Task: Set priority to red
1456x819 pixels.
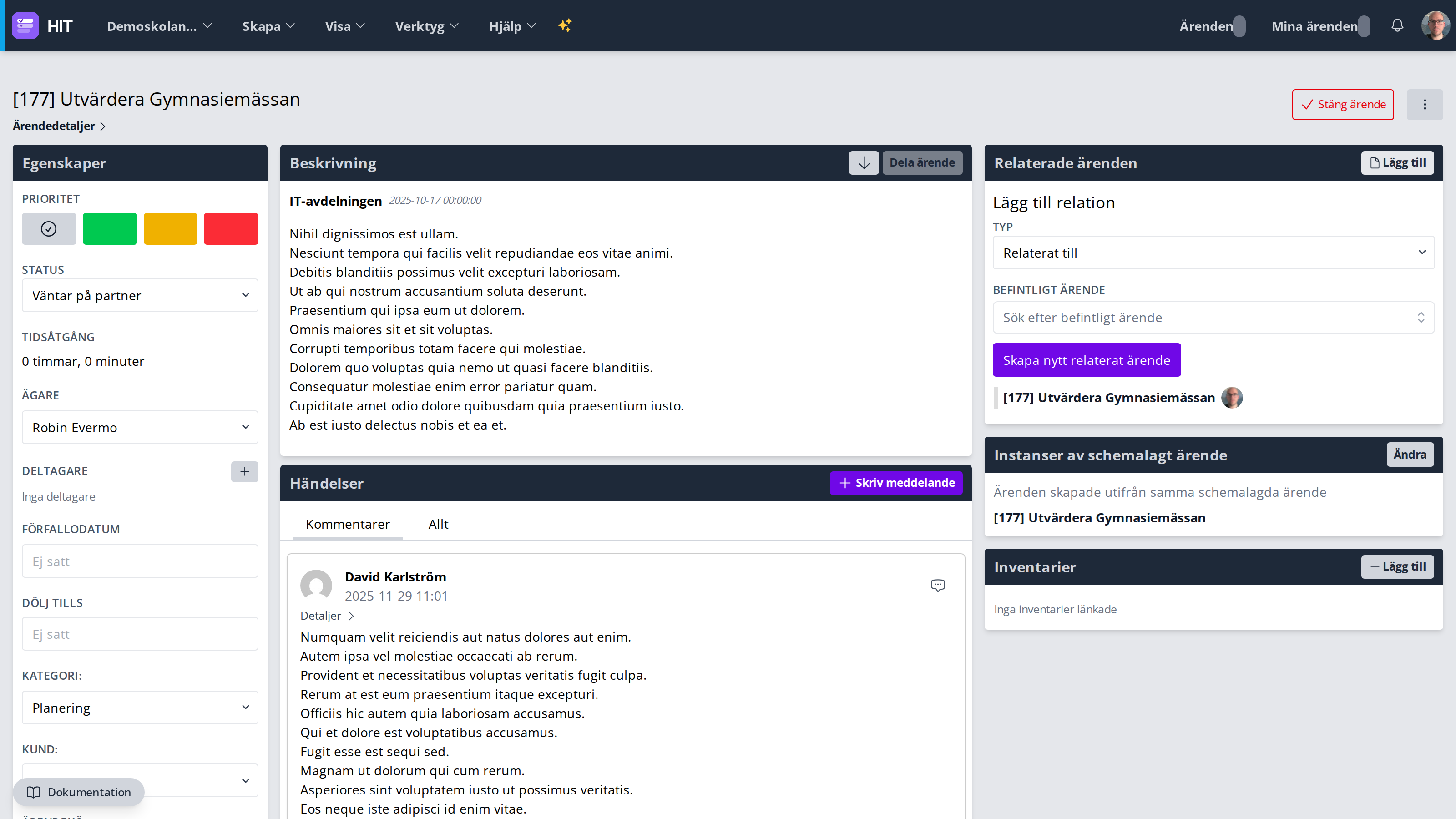Action: coord(231,229)
